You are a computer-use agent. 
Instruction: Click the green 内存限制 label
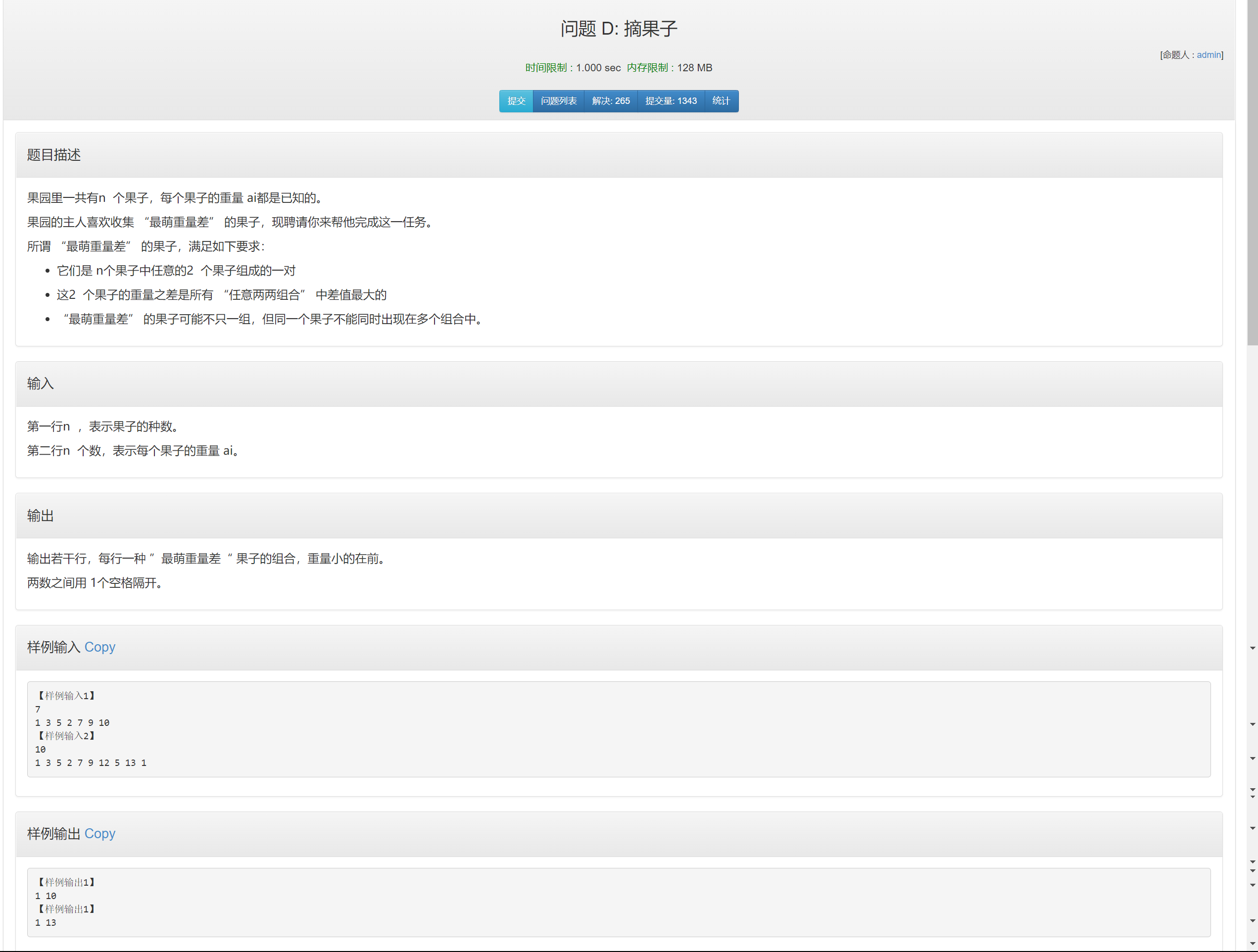coord(647,68)
